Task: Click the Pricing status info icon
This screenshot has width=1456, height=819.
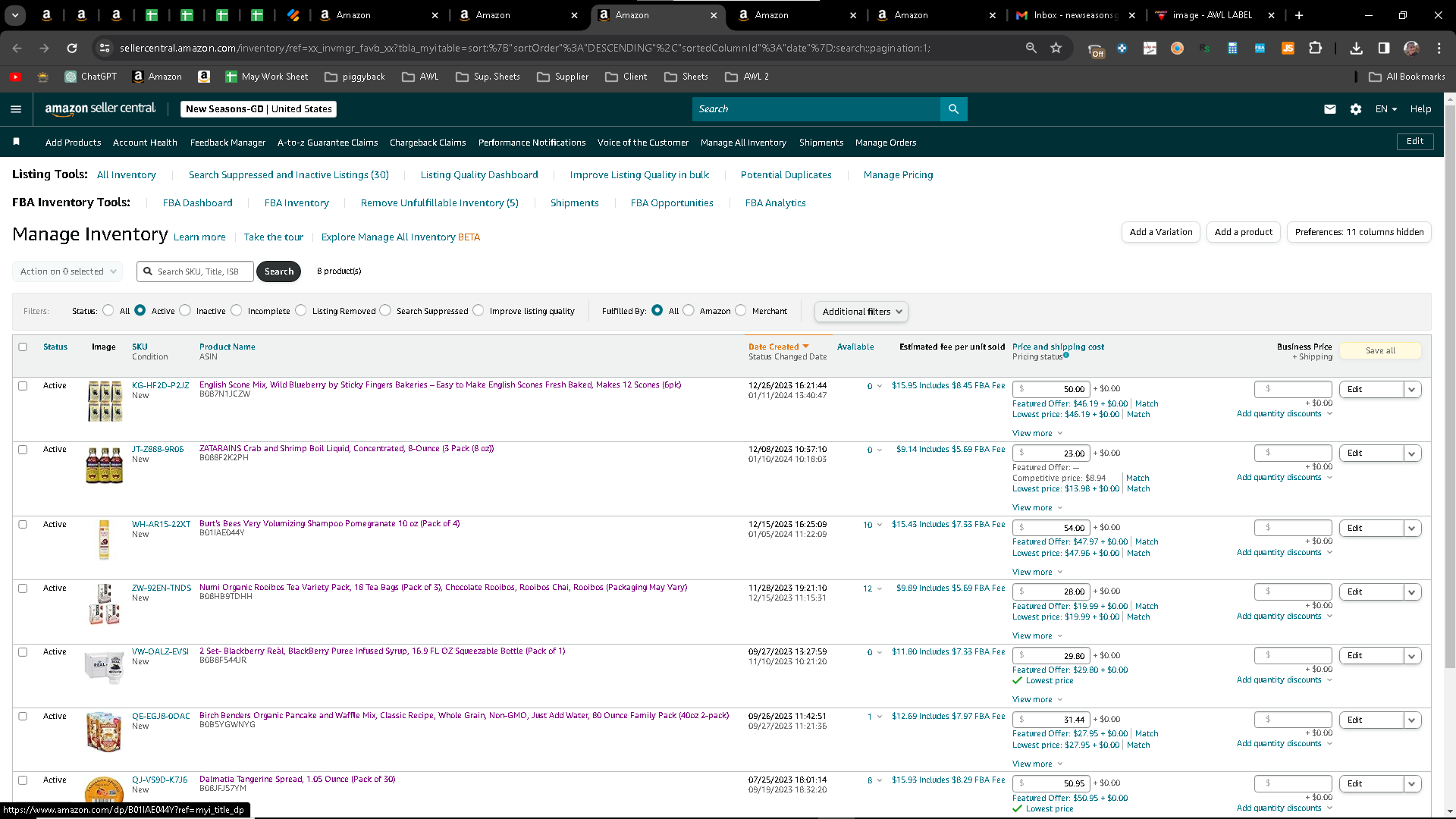Action: pos(1066,355)
